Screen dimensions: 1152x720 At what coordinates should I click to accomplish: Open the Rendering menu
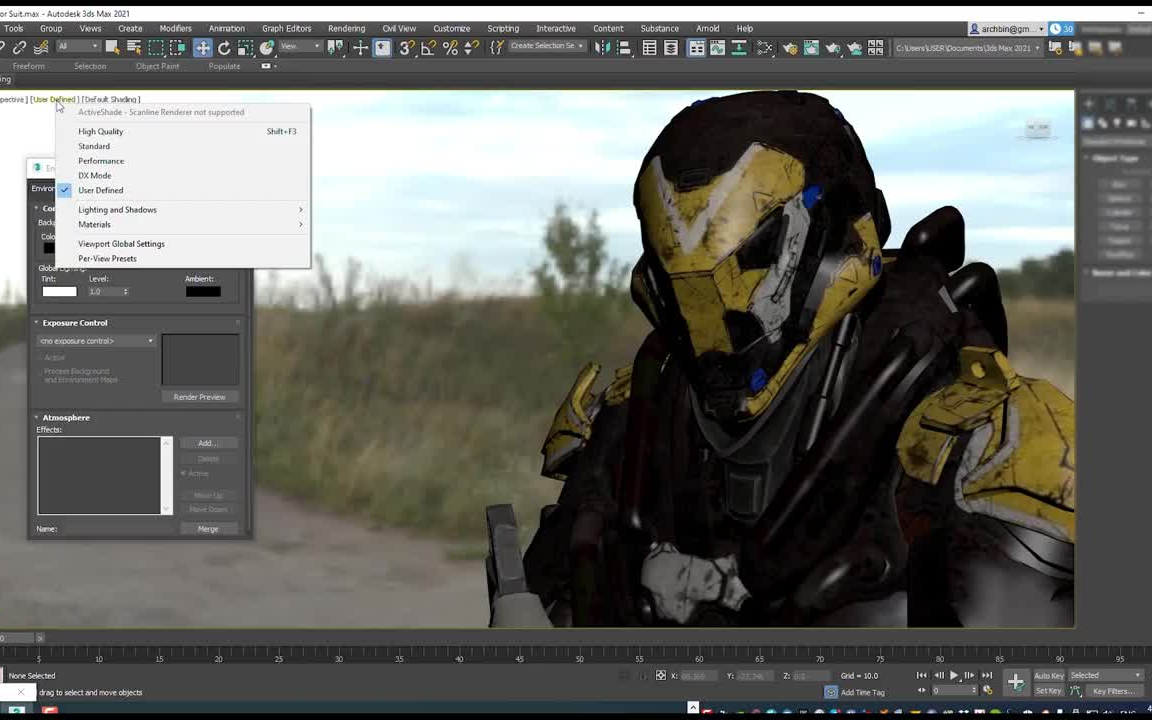coord(346,28)
